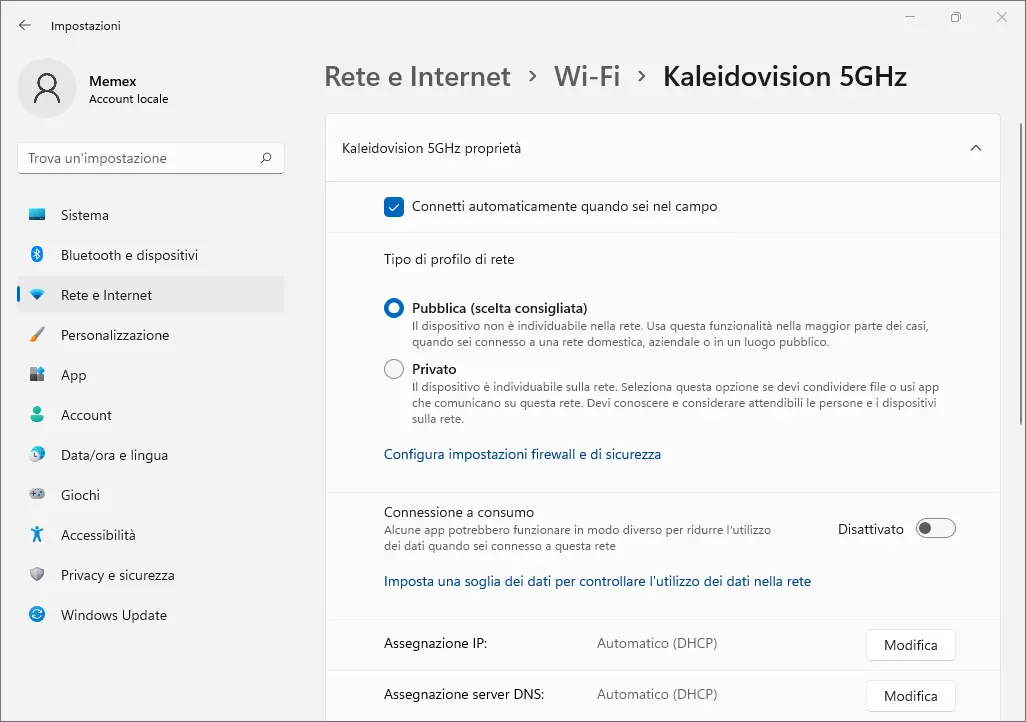
Task: Click the search magnifier icon
Action: (x=266, y=158)
